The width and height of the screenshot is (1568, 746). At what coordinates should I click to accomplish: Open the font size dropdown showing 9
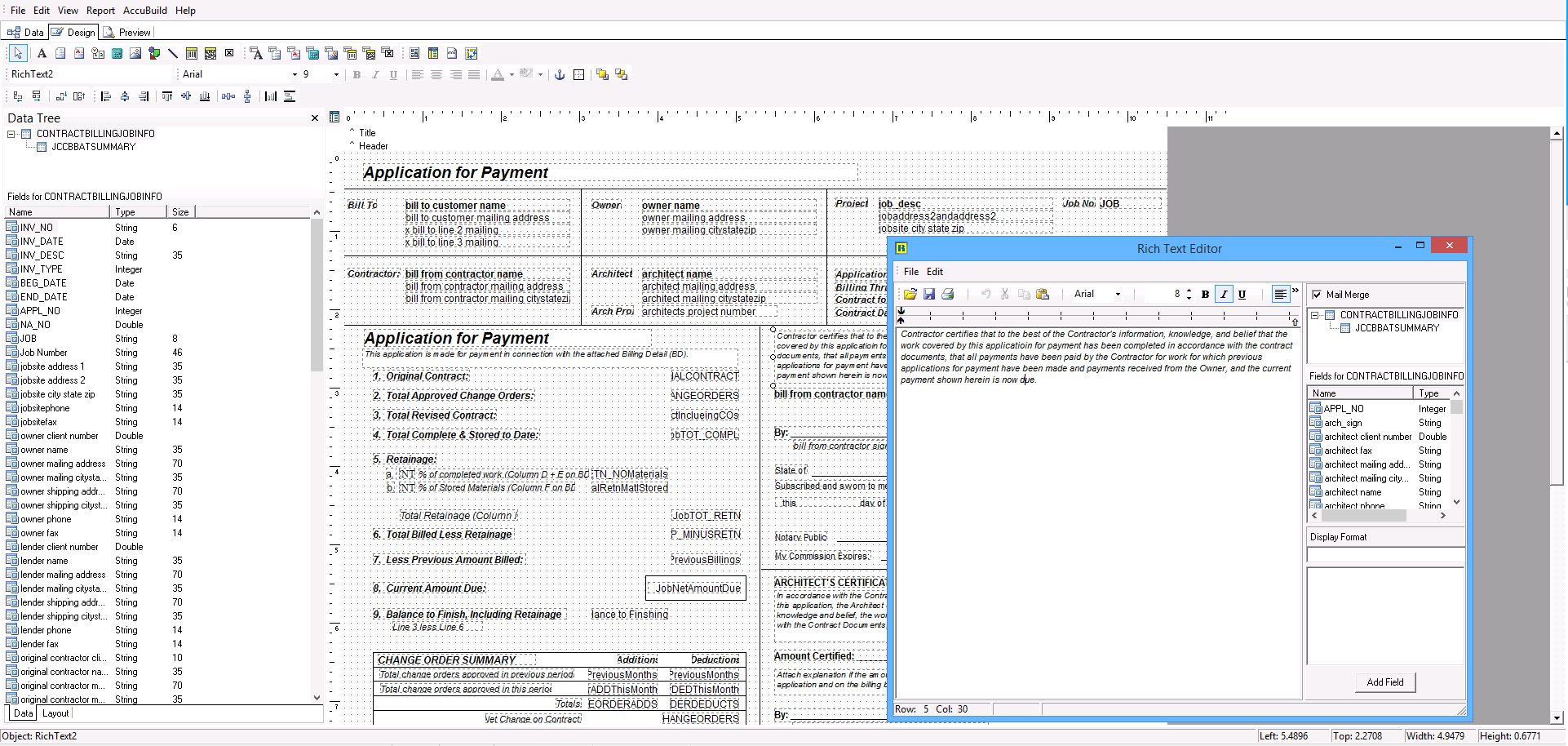pyautogui.click(x=334, y=74)
